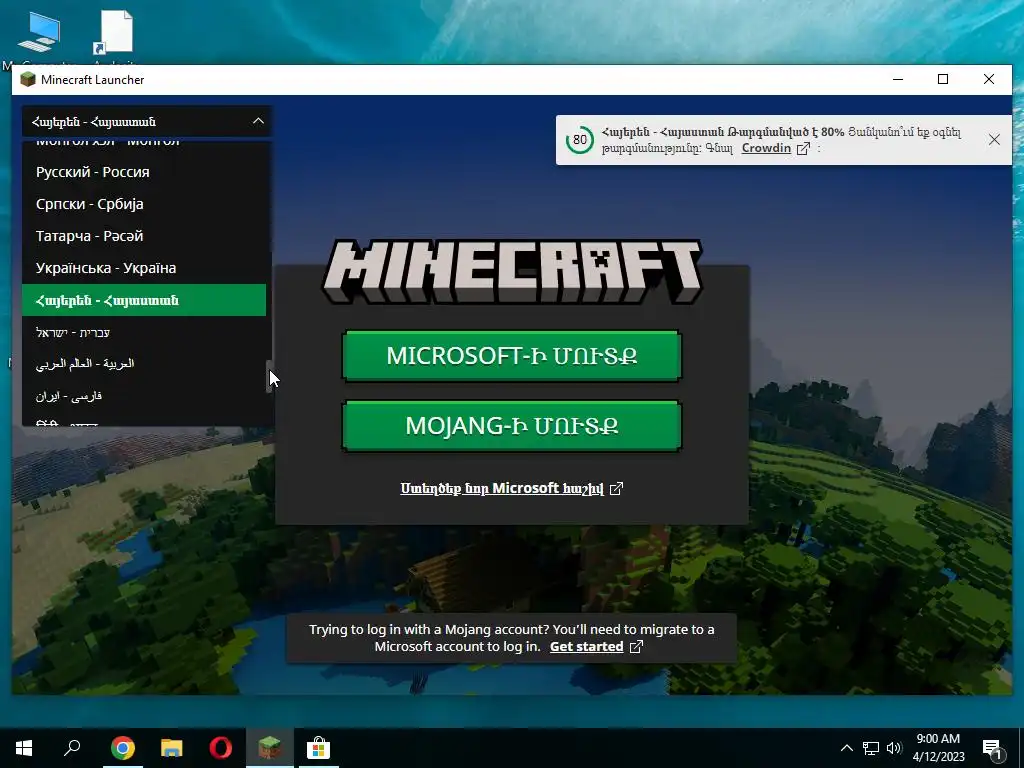The height and width of the screenshot is (768, 1024).
Task: Click the network status tray icon
Action: (871, 748)
